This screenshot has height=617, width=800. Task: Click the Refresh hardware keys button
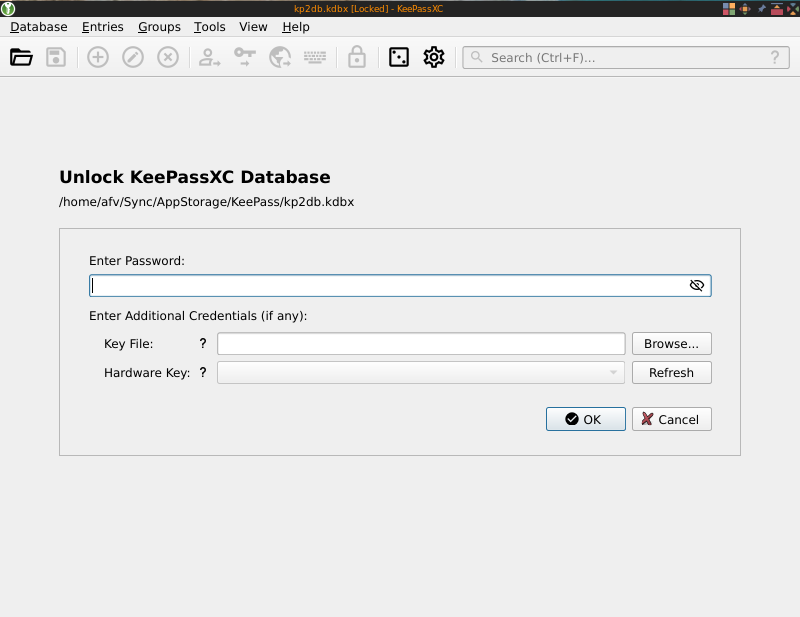click(x=671, y=373)
